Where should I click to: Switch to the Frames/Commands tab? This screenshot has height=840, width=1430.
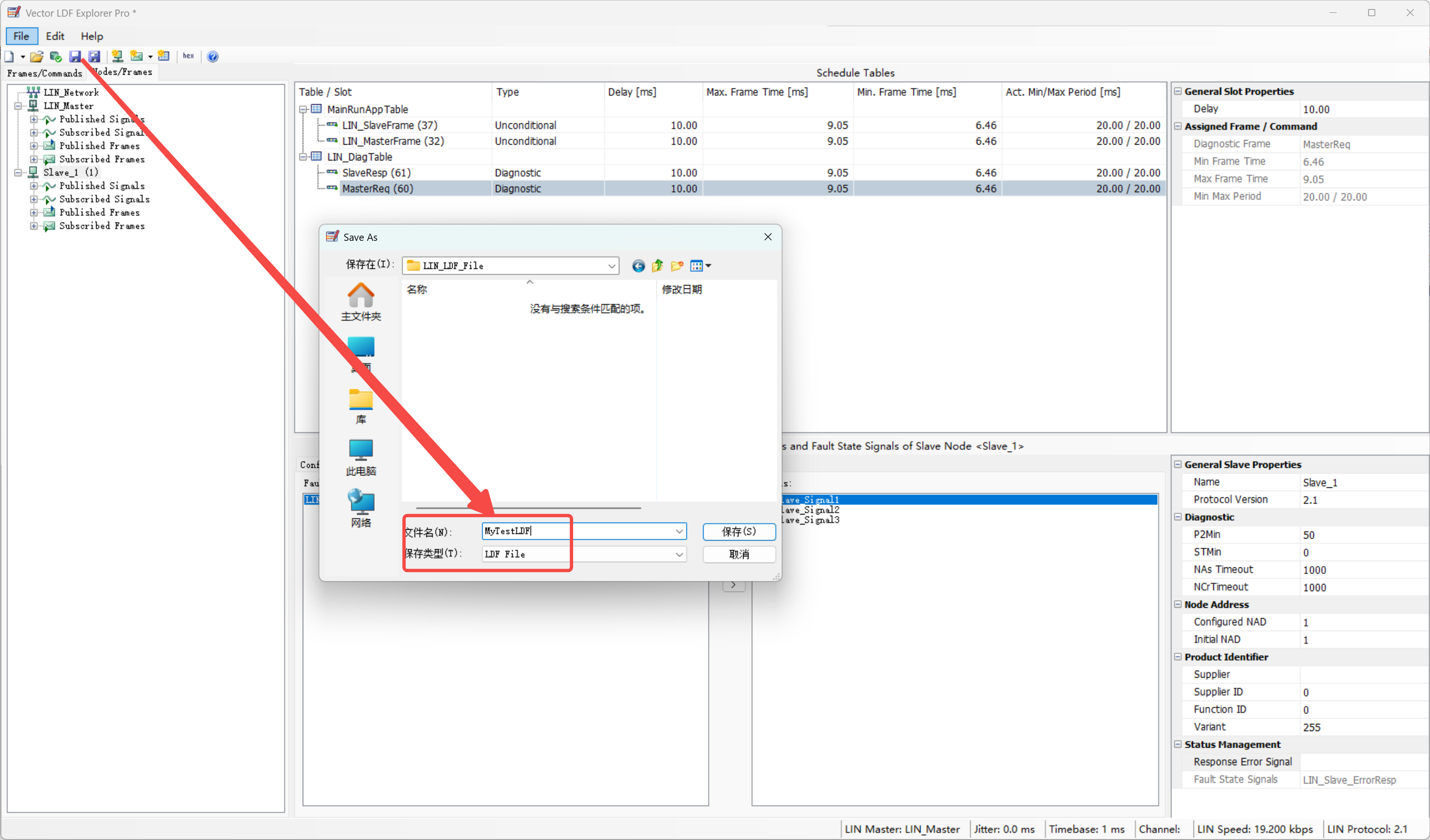click(44, 73)
